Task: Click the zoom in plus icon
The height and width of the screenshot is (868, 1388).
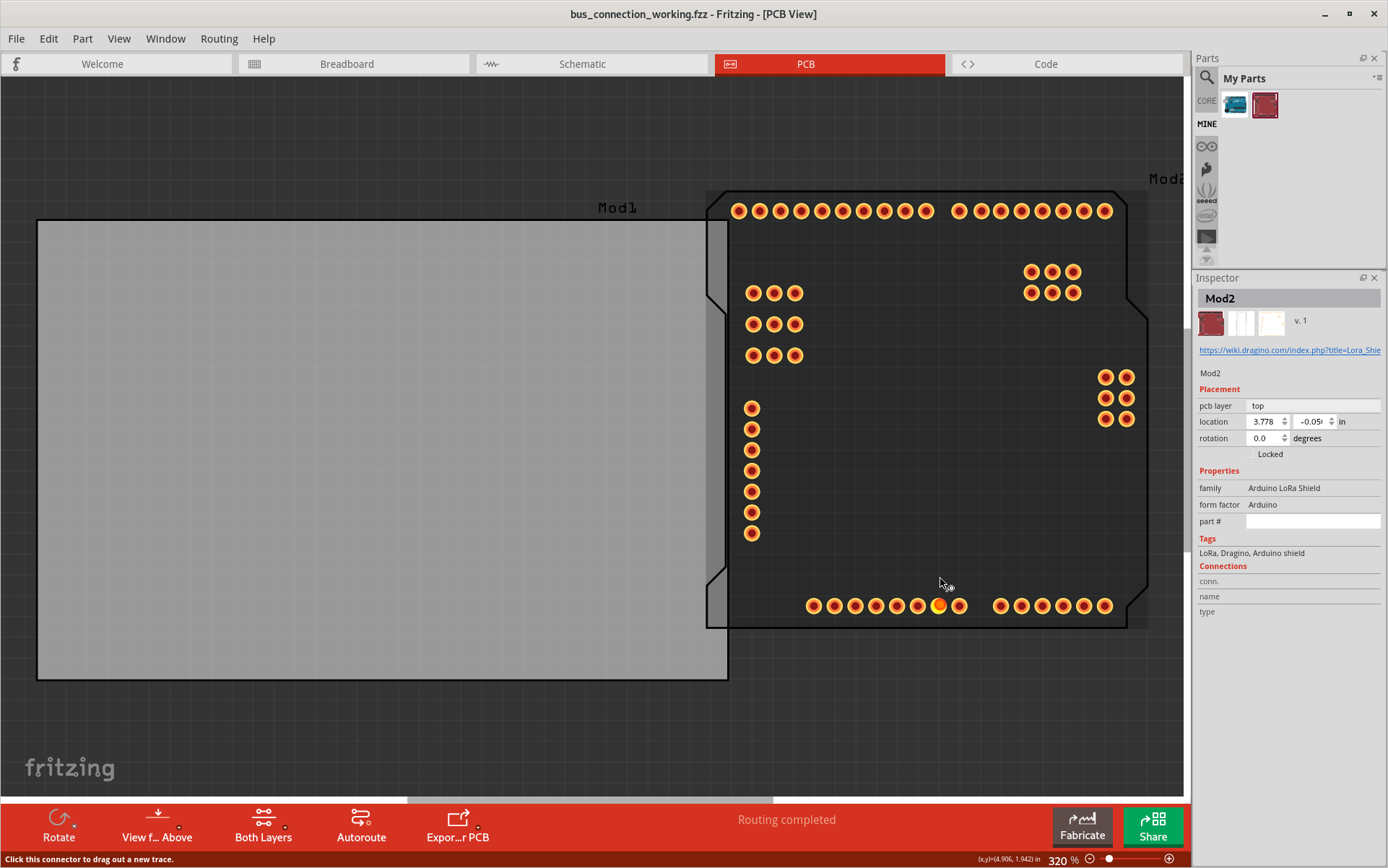Action: point(1169,859)
